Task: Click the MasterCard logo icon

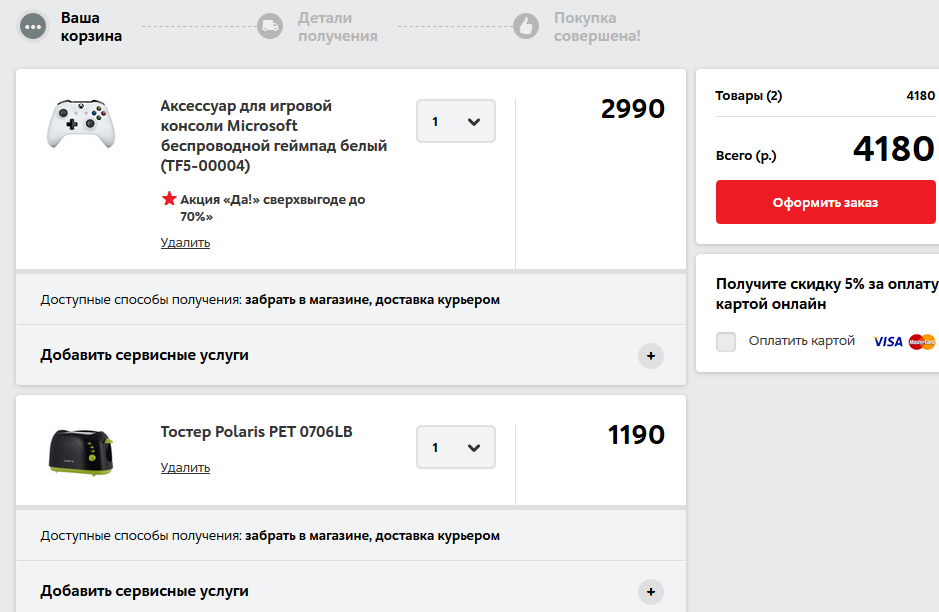Action: coord(922,341)
